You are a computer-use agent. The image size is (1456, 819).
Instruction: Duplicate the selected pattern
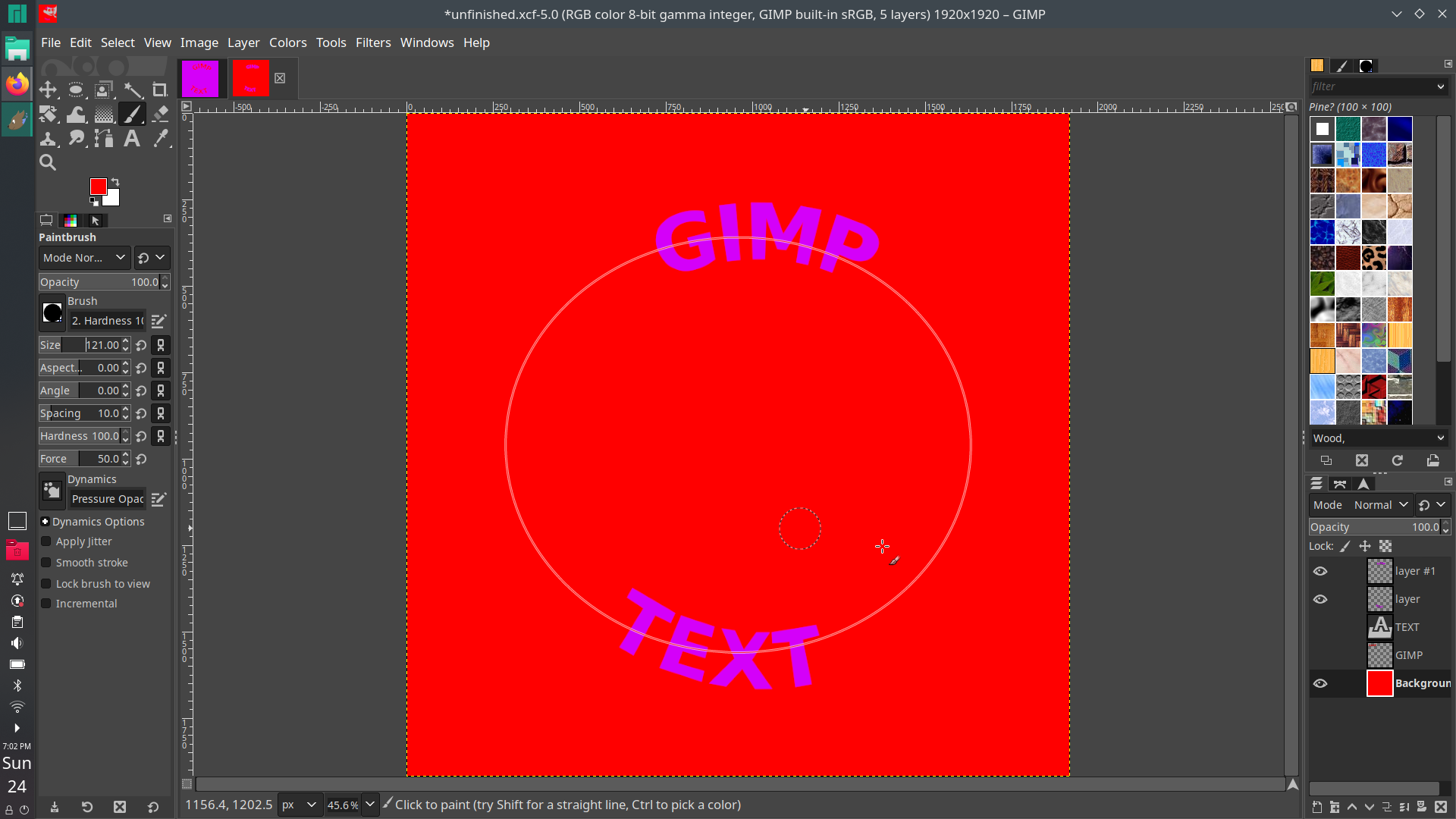1326,460
